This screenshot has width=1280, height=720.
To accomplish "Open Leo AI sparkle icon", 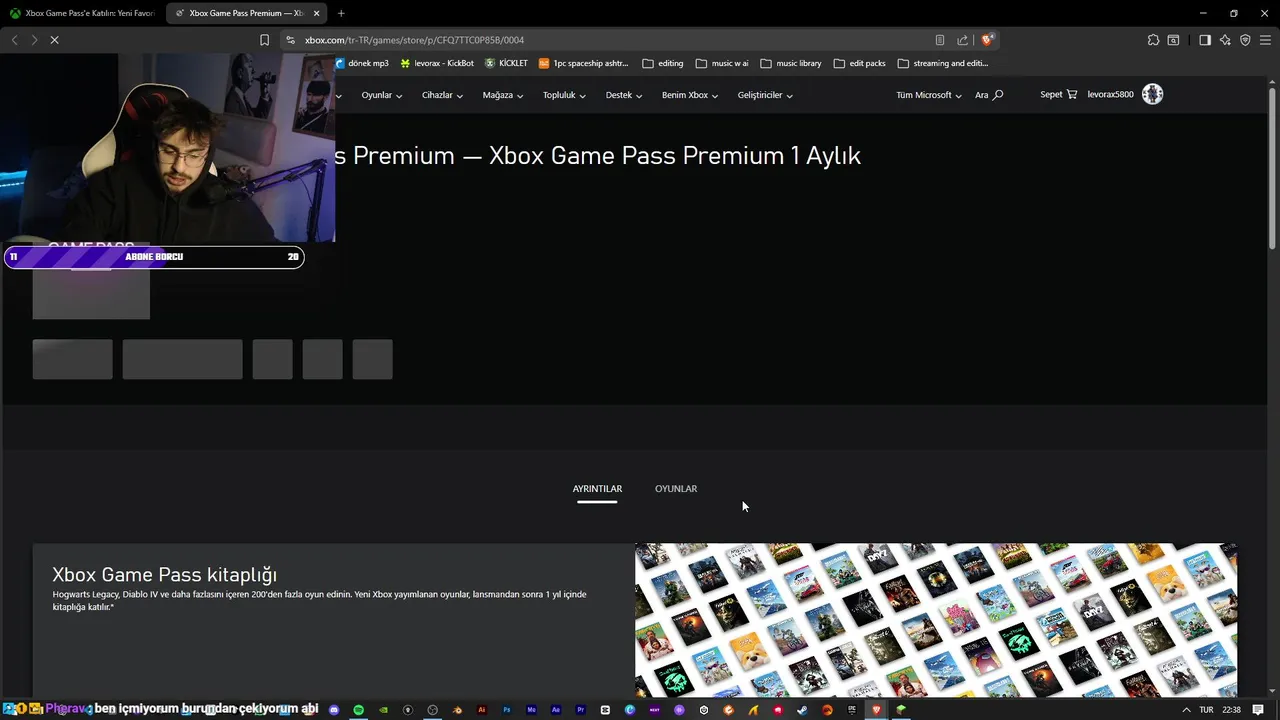I will point(1225,40).
